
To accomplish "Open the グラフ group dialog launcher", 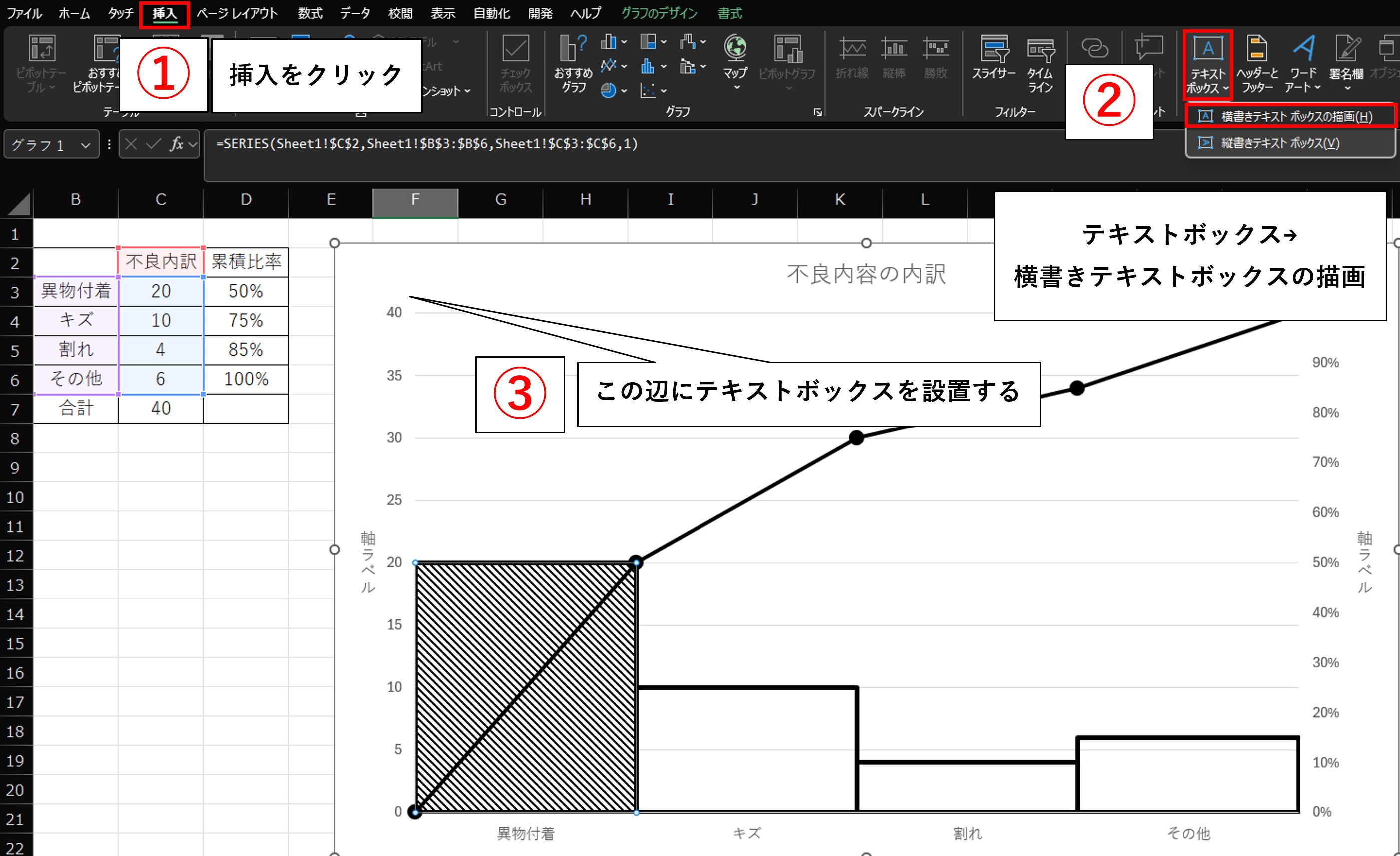I will click(818, 112).
